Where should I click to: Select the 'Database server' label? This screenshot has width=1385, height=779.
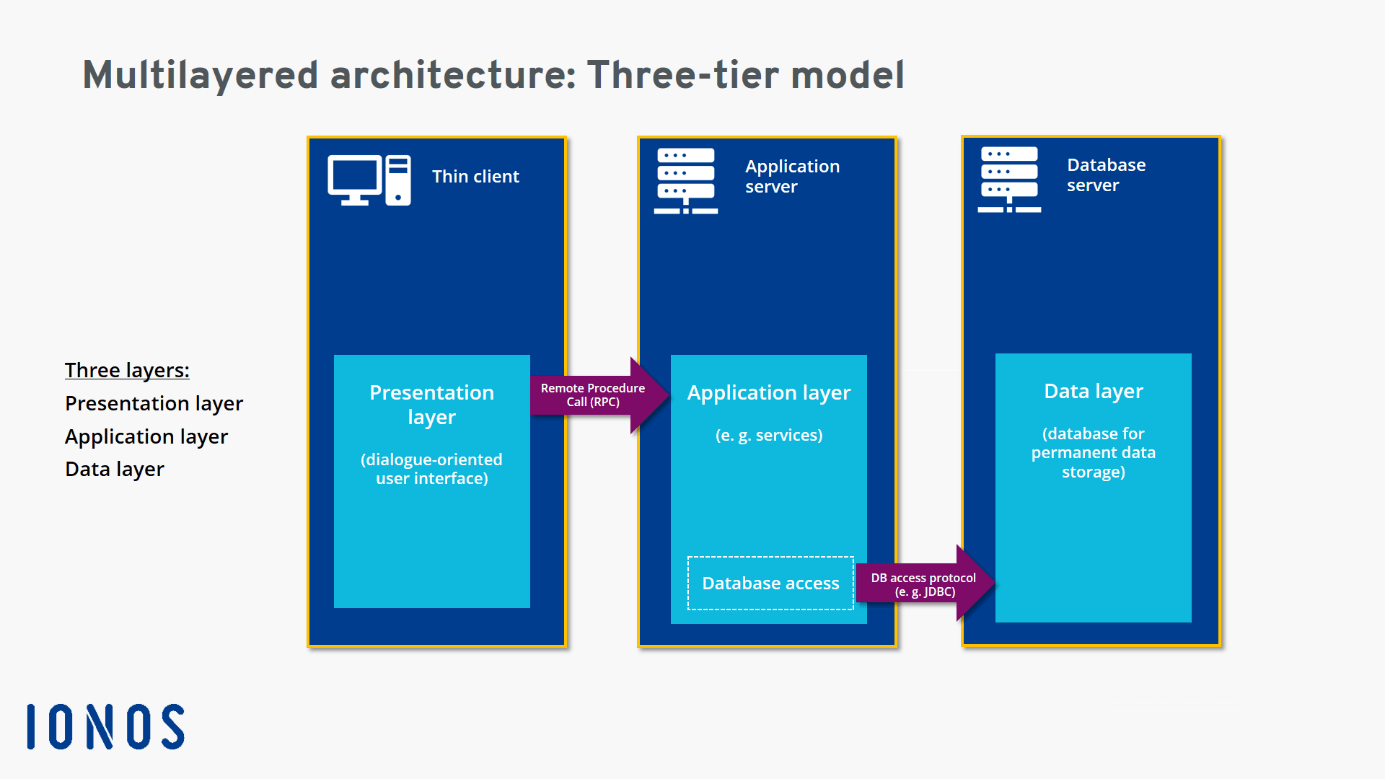(1106, 175)
